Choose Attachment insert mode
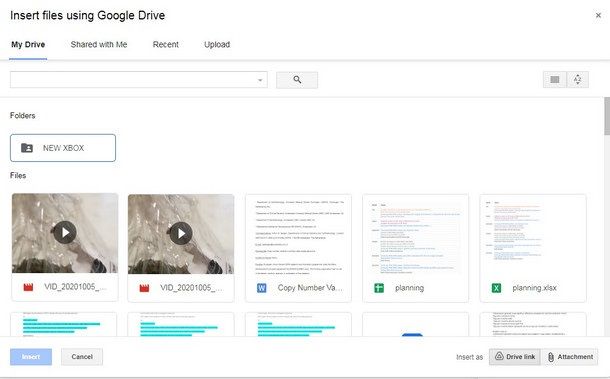 (x=570, y=357)
